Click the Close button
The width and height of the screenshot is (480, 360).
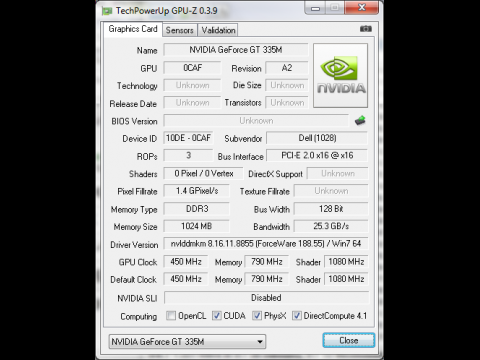349,340
